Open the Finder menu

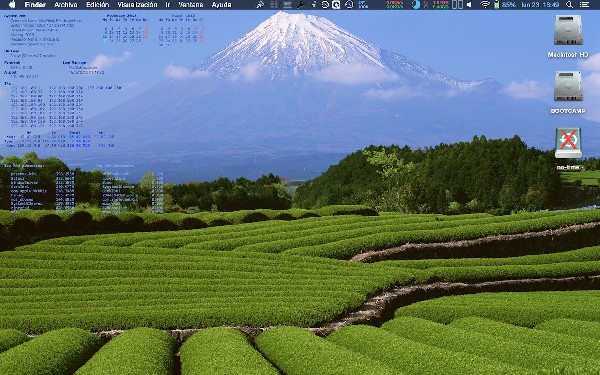35,5
